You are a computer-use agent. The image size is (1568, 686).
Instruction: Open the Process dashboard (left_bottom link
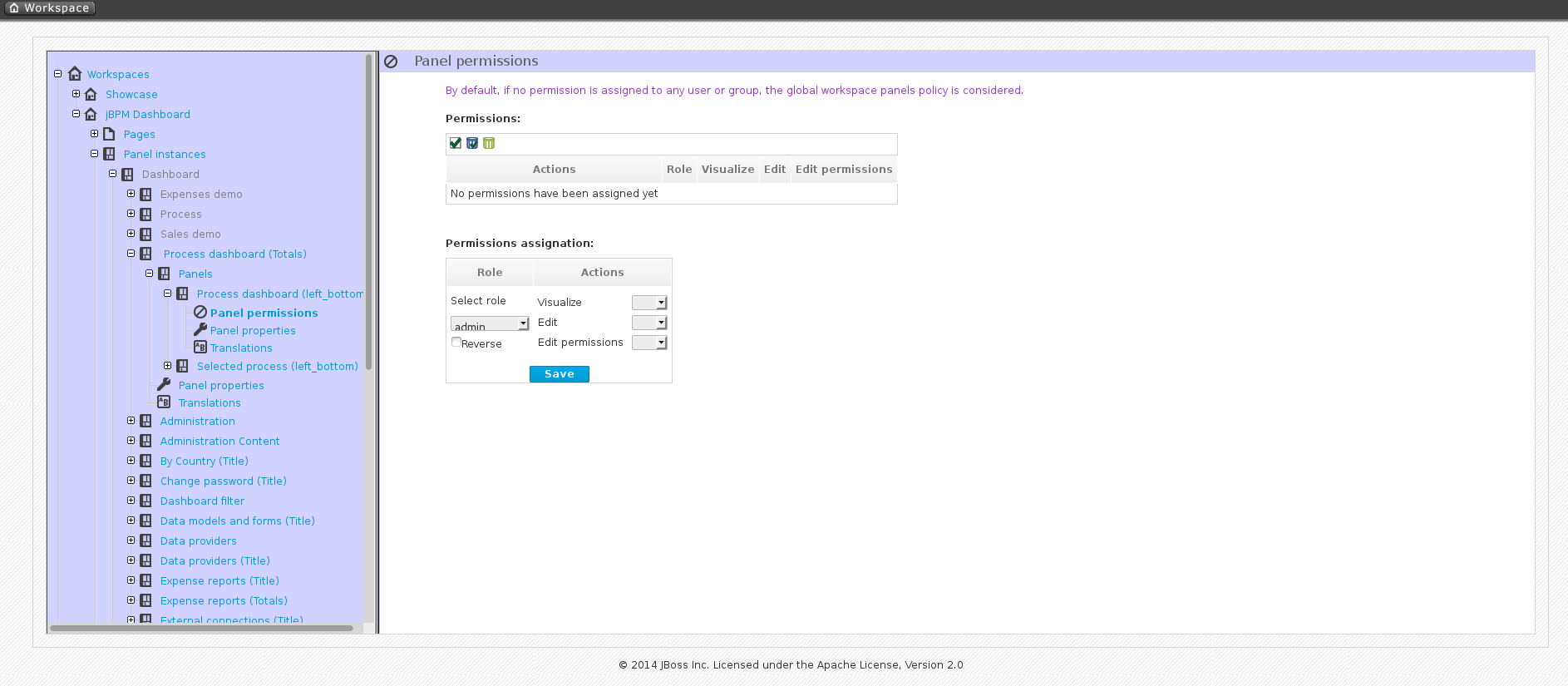coord(280,294)
